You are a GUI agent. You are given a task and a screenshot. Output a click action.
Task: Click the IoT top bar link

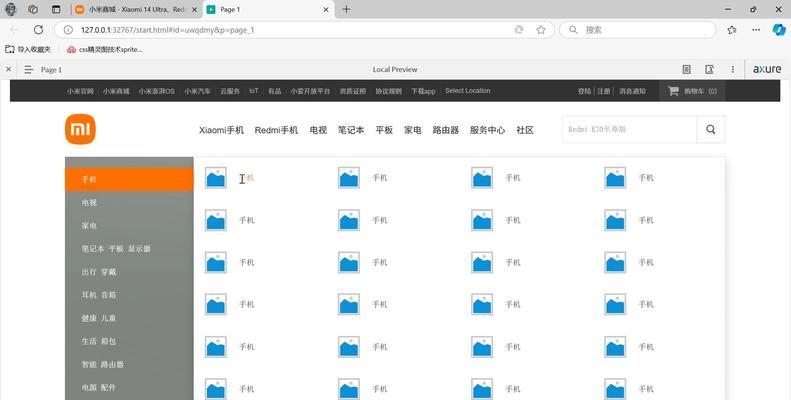[254, 91]
